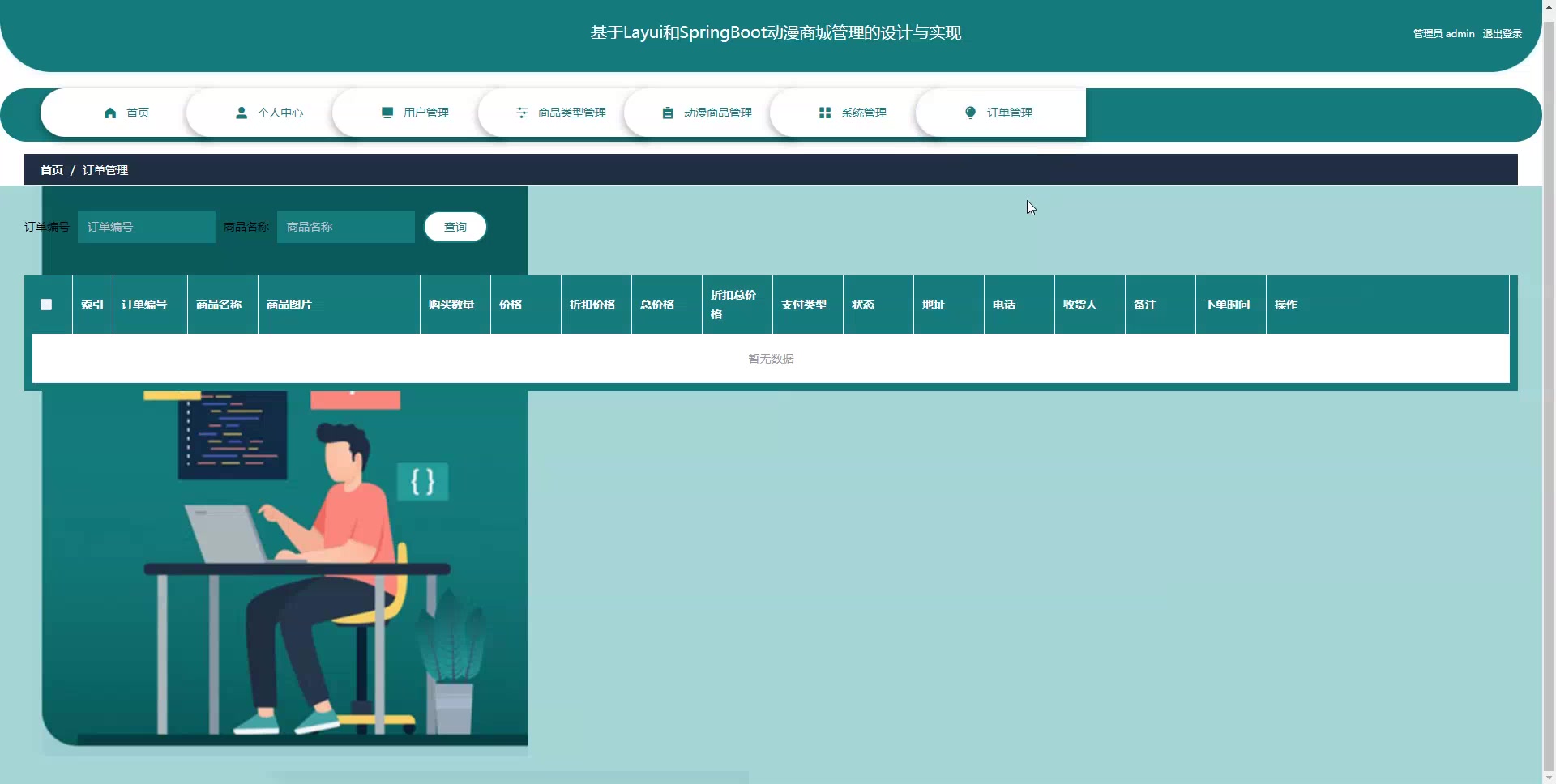Click inside the 订单编号 input field

(146, 227)
